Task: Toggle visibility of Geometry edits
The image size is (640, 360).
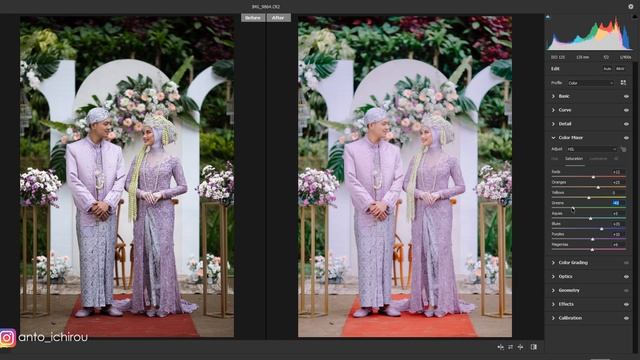Action: click(626, 291)
